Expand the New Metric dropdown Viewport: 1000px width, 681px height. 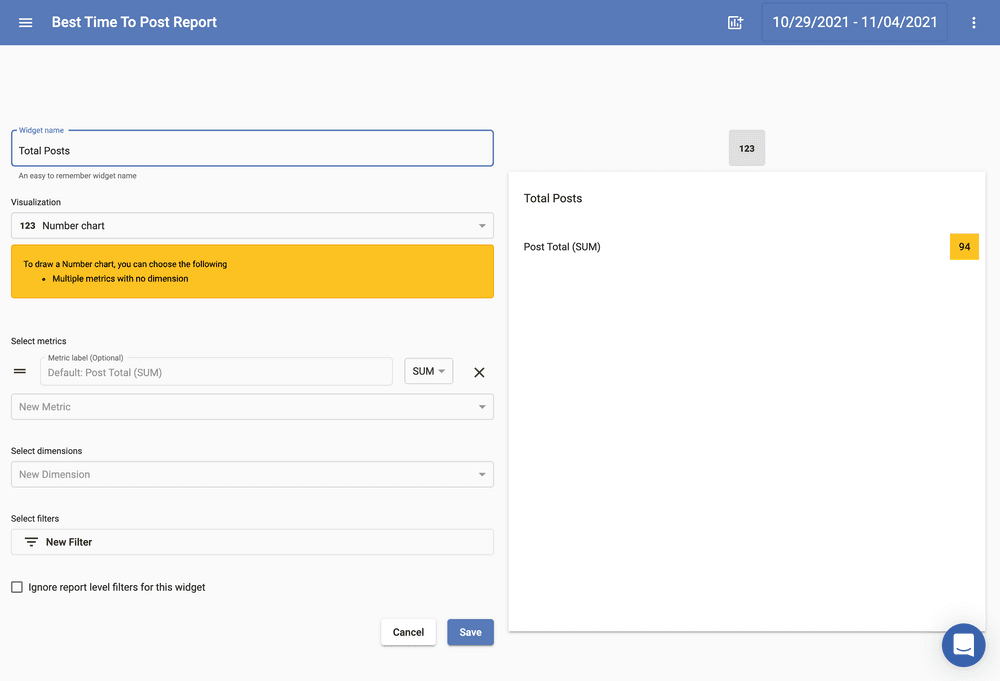pos(252,407)
